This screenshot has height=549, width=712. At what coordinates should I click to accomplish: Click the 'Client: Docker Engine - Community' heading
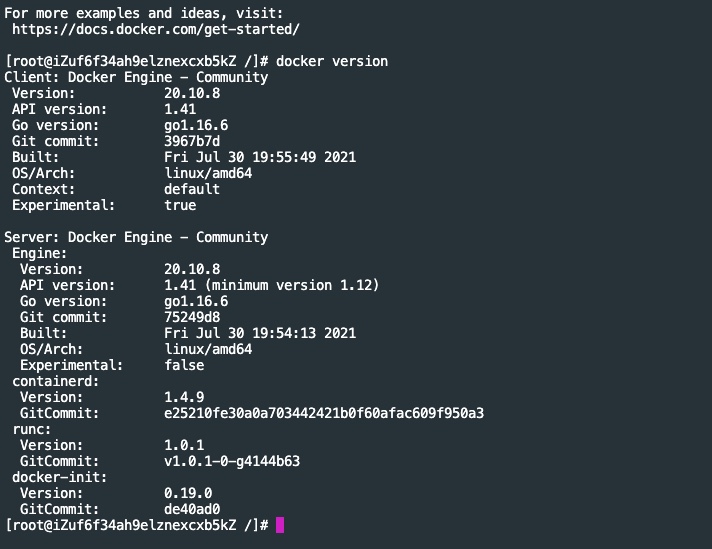click(x=136, y=77)
